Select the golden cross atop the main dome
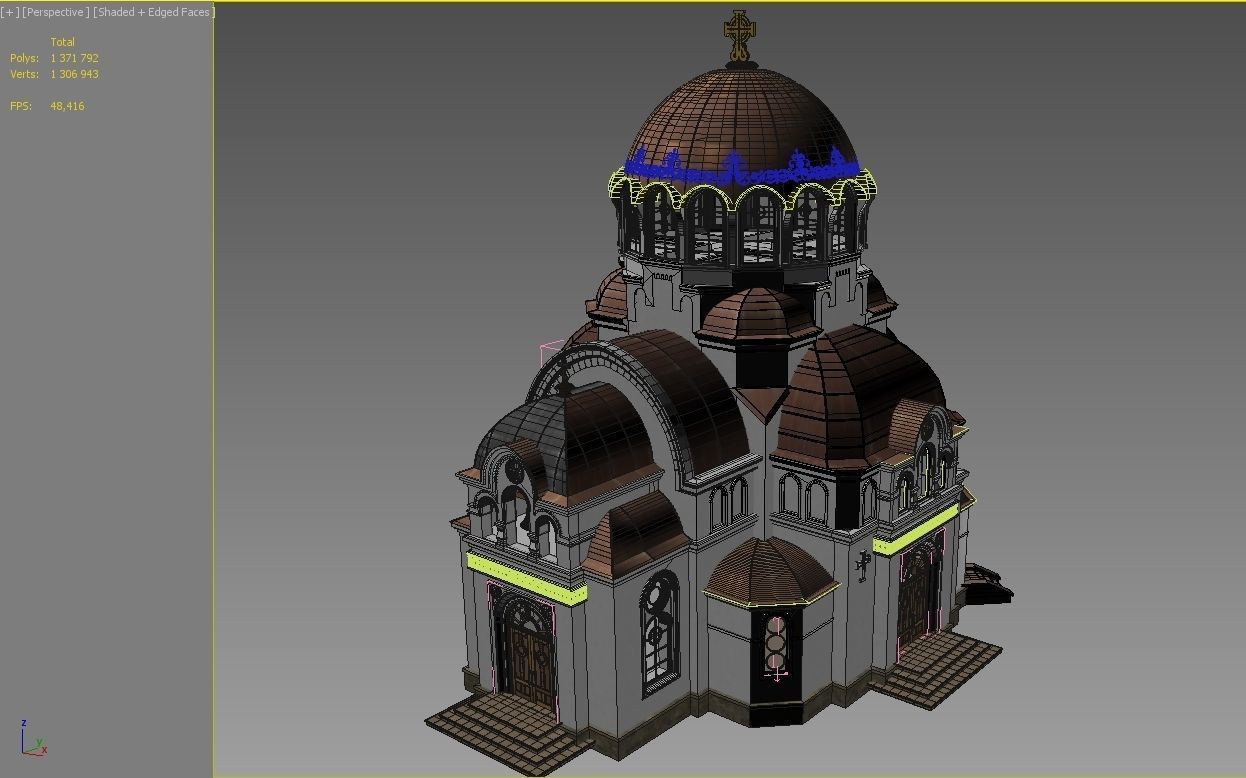Screen dimensions: 1246x778 point(739,37)
